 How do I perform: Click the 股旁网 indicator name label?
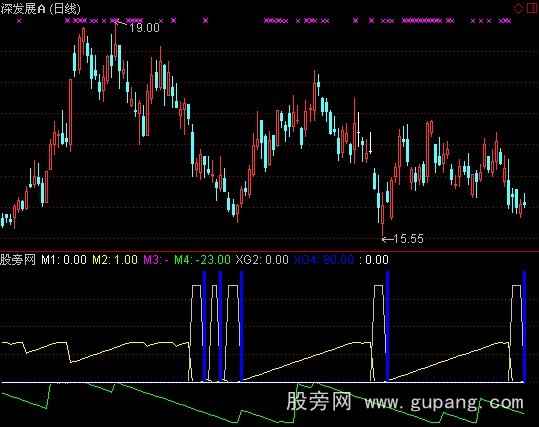(18, 259)
